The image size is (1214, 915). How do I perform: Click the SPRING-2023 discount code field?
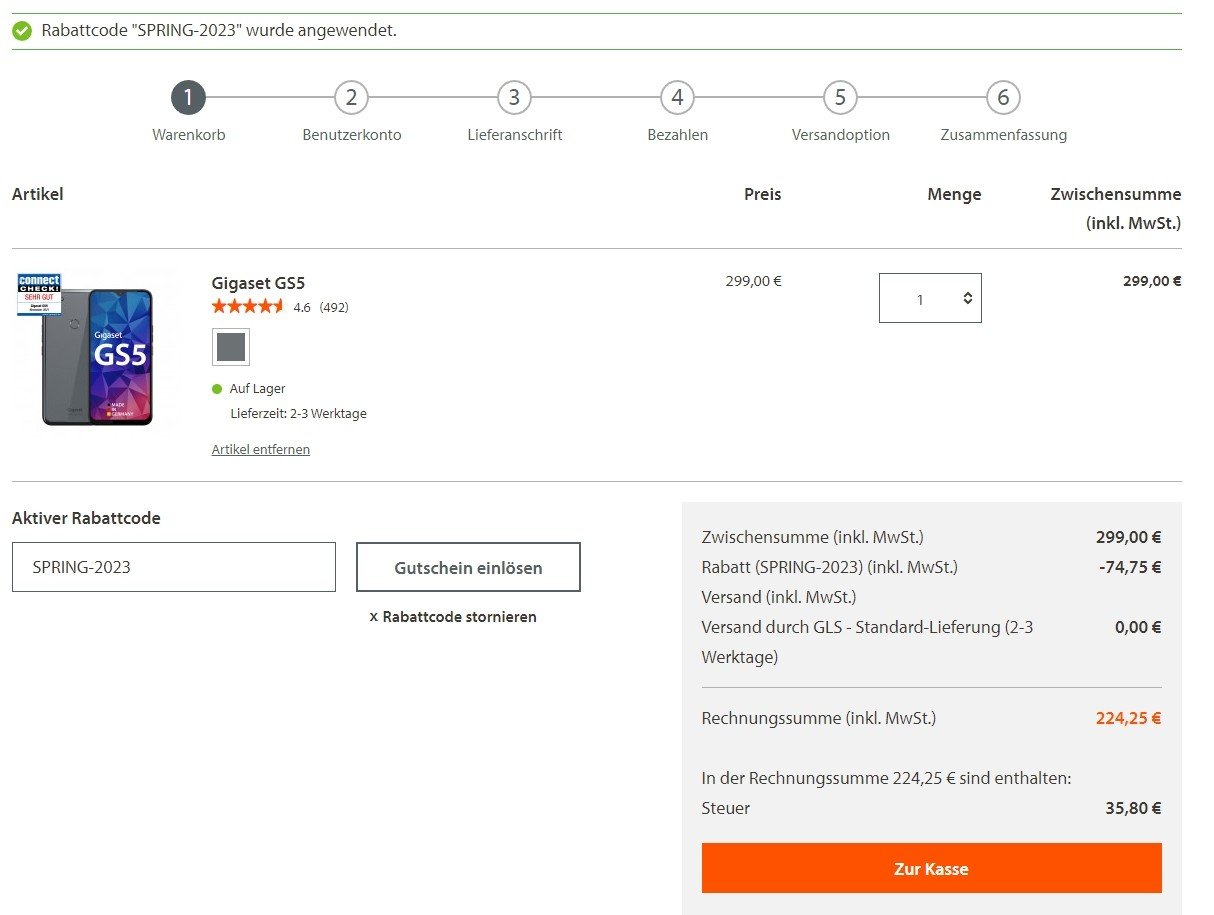tap(174, 567)
